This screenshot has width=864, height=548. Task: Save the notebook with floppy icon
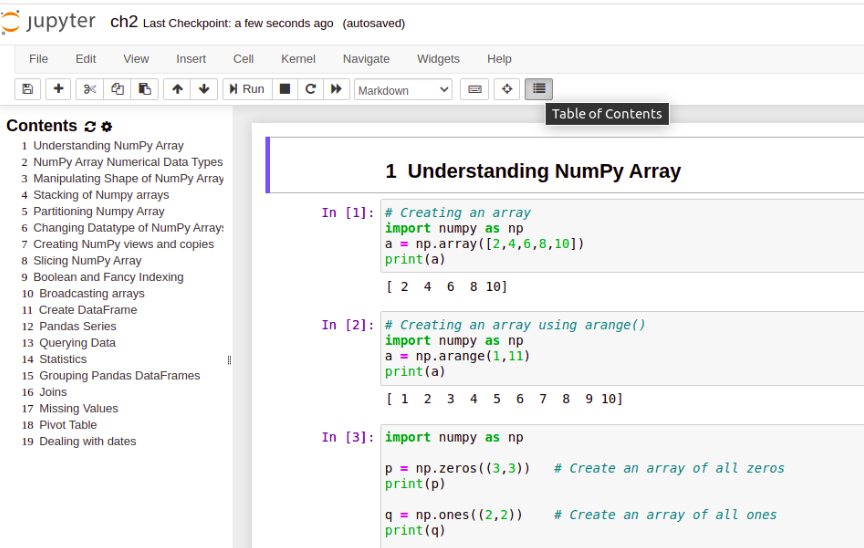click(x=28, y=89)
